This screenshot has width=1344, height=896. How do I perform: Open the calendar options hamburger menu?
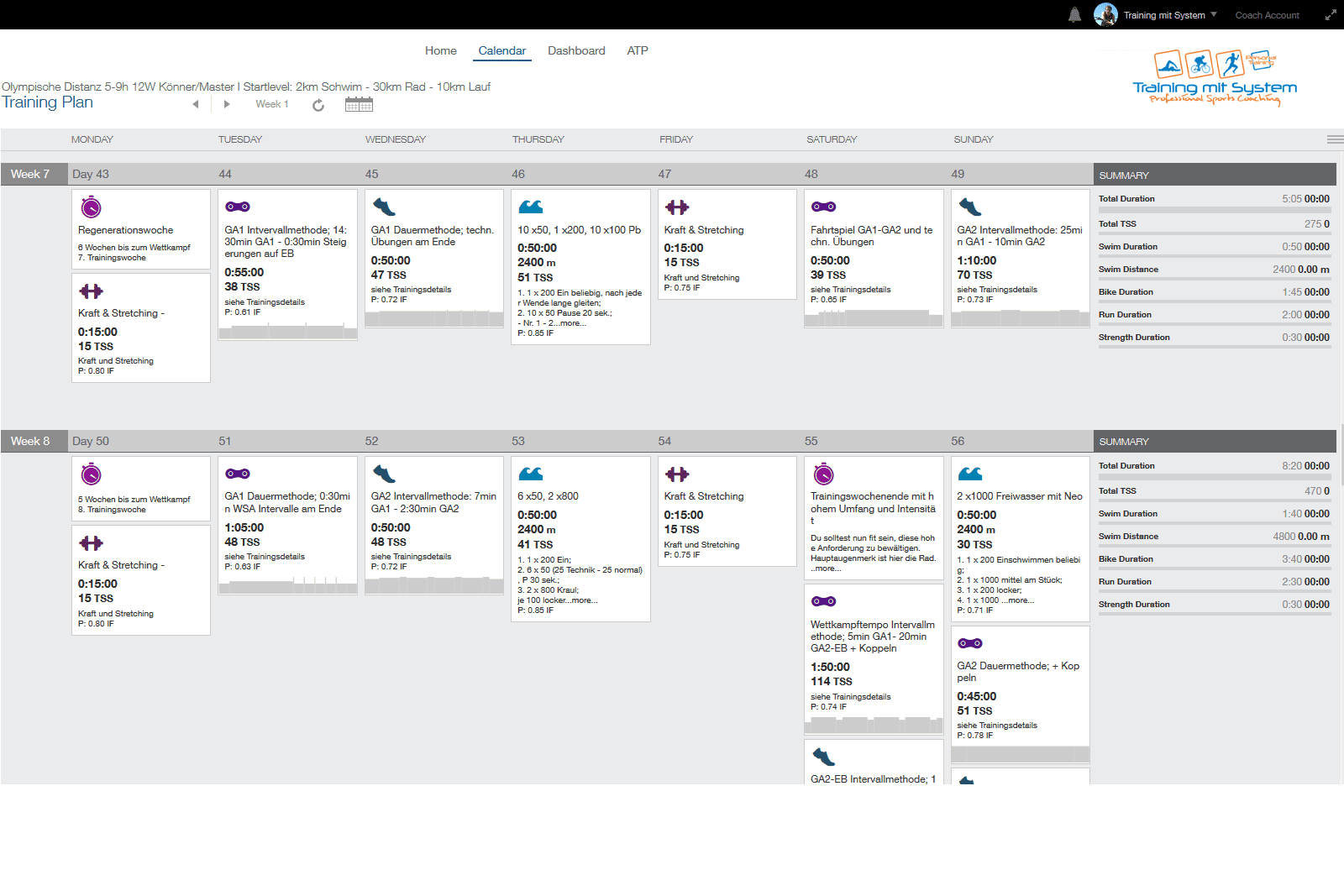[x=1335, y=139]
